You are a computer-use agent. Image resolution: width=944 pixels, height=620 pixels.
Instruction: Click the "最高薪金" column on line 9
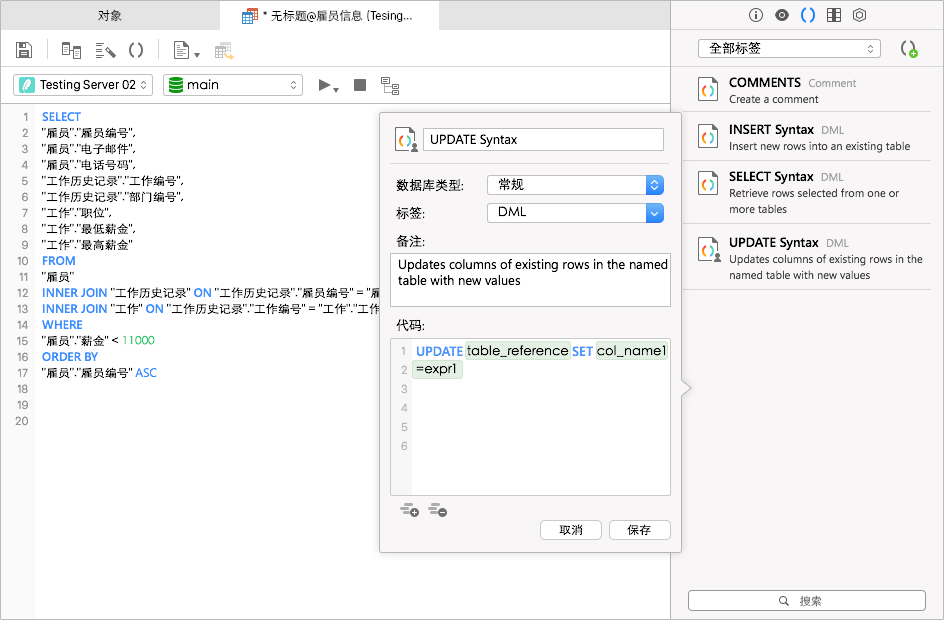(104, 244)
